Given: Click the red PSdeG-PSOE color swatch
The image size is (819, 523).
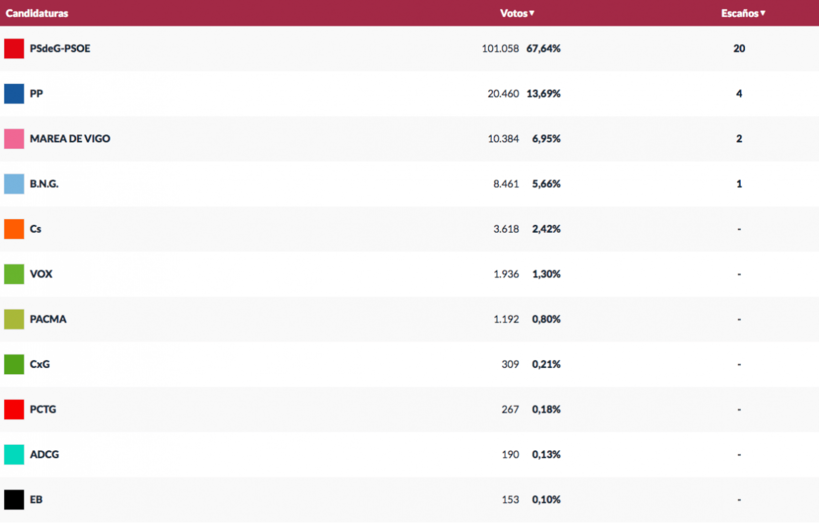Looking at the screenshot, I should pyautogui.click(x=14, y=48).
